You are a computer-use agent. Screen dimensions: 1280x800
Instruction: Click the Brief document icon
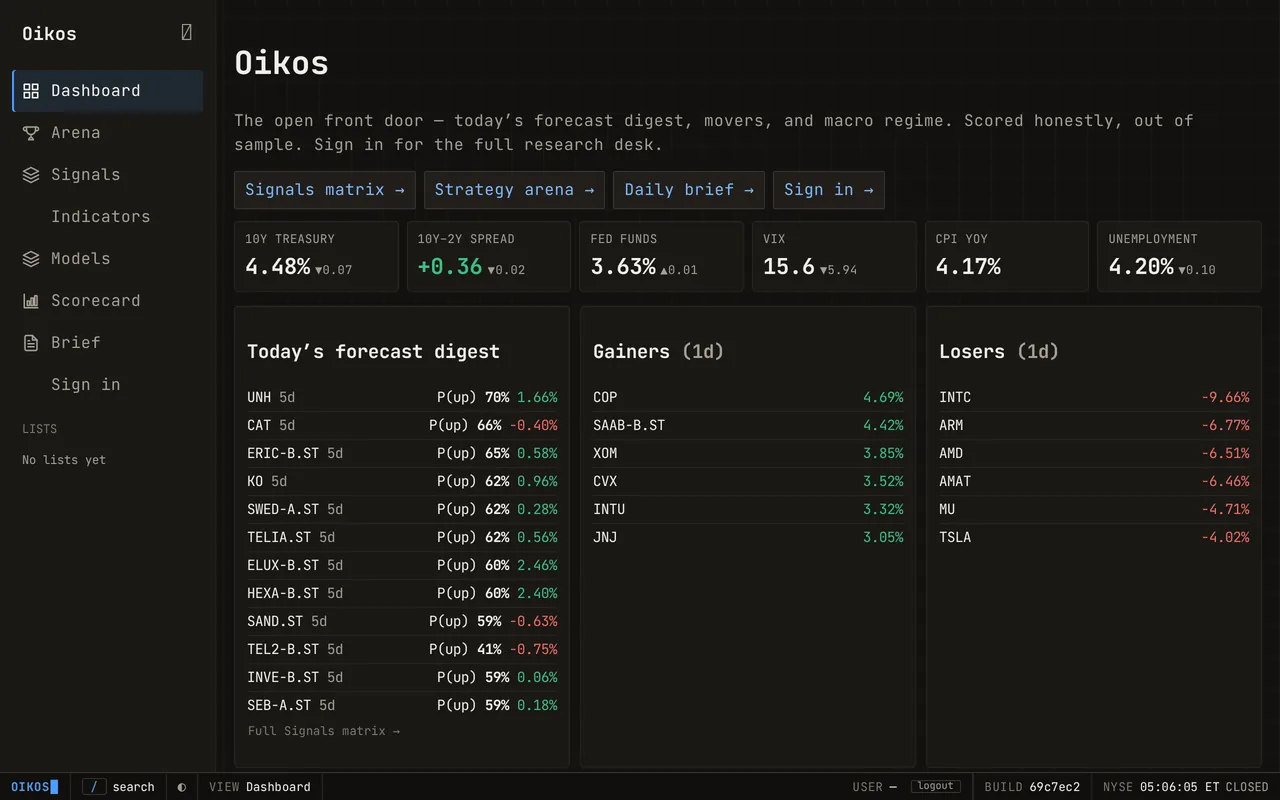[31, 343]
